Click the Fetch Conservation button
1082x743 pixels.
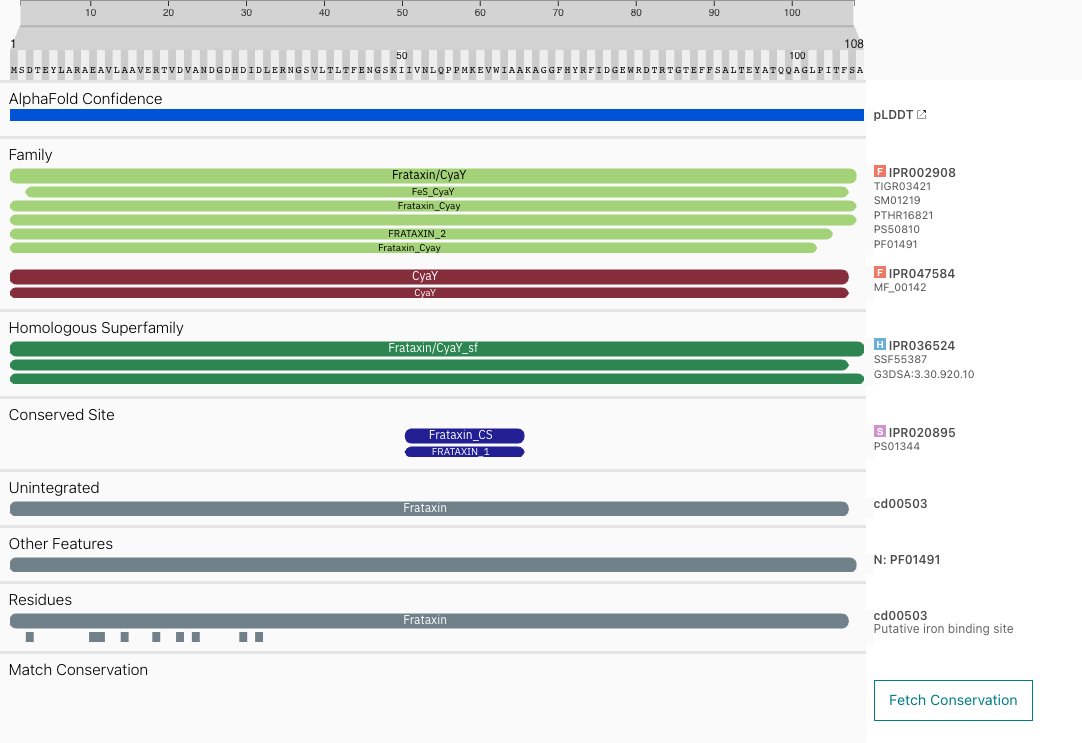(953, 700)
